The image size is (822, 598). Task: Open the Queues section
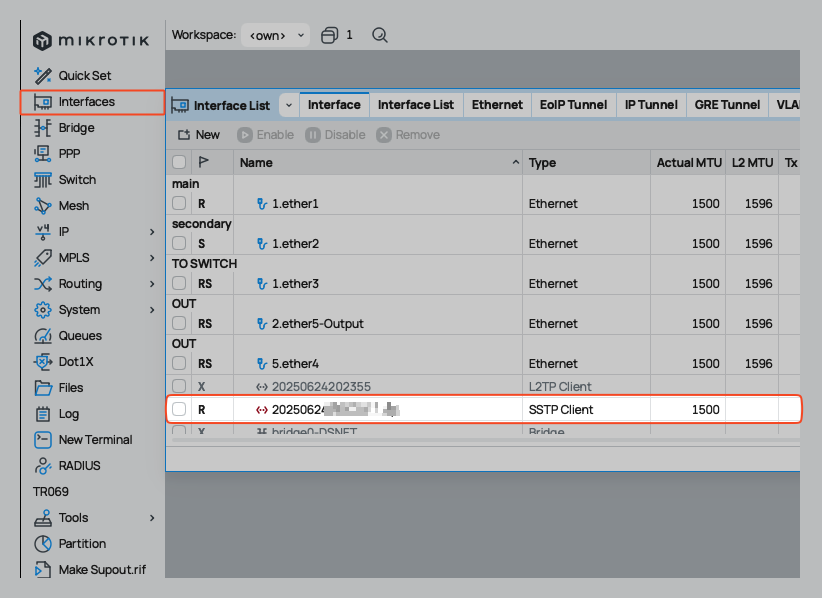click(x=79, y=336)
